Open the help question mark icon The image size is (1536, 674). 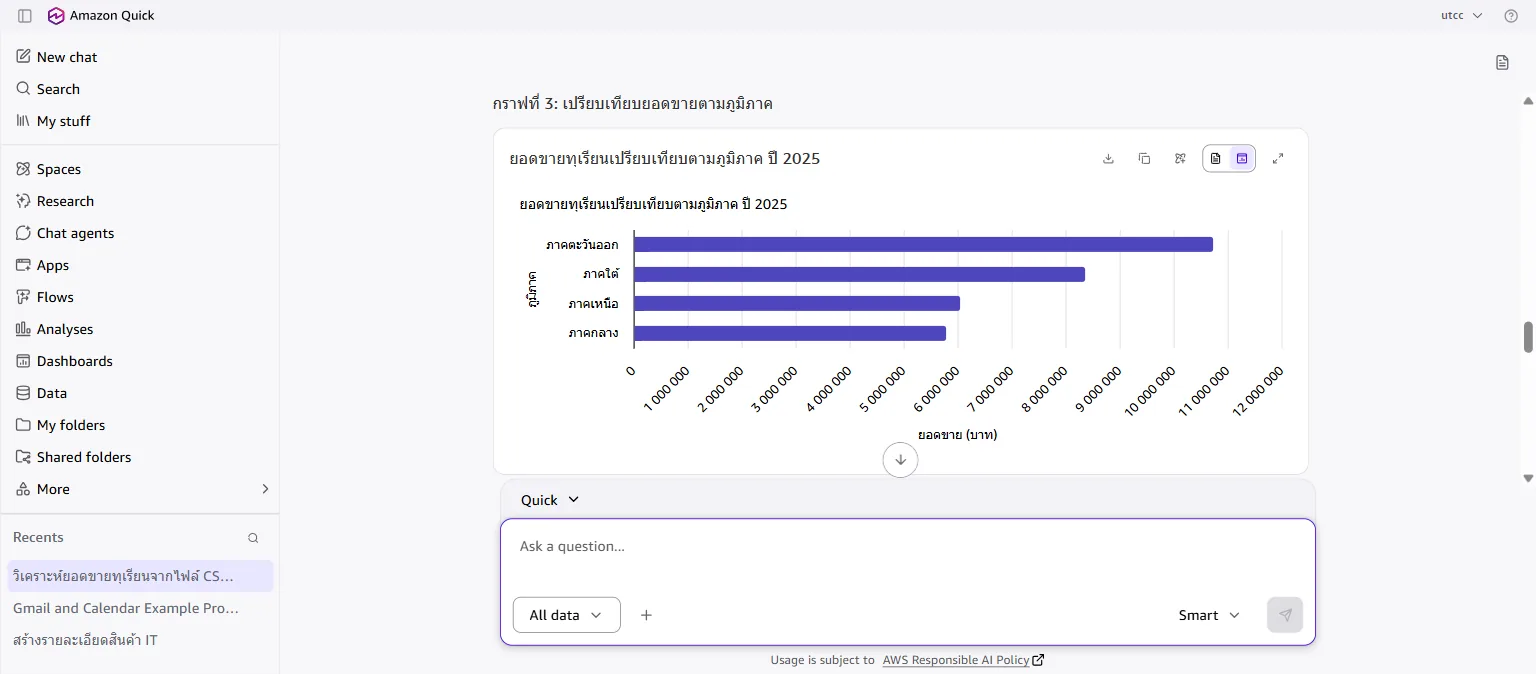[1511, 16]
